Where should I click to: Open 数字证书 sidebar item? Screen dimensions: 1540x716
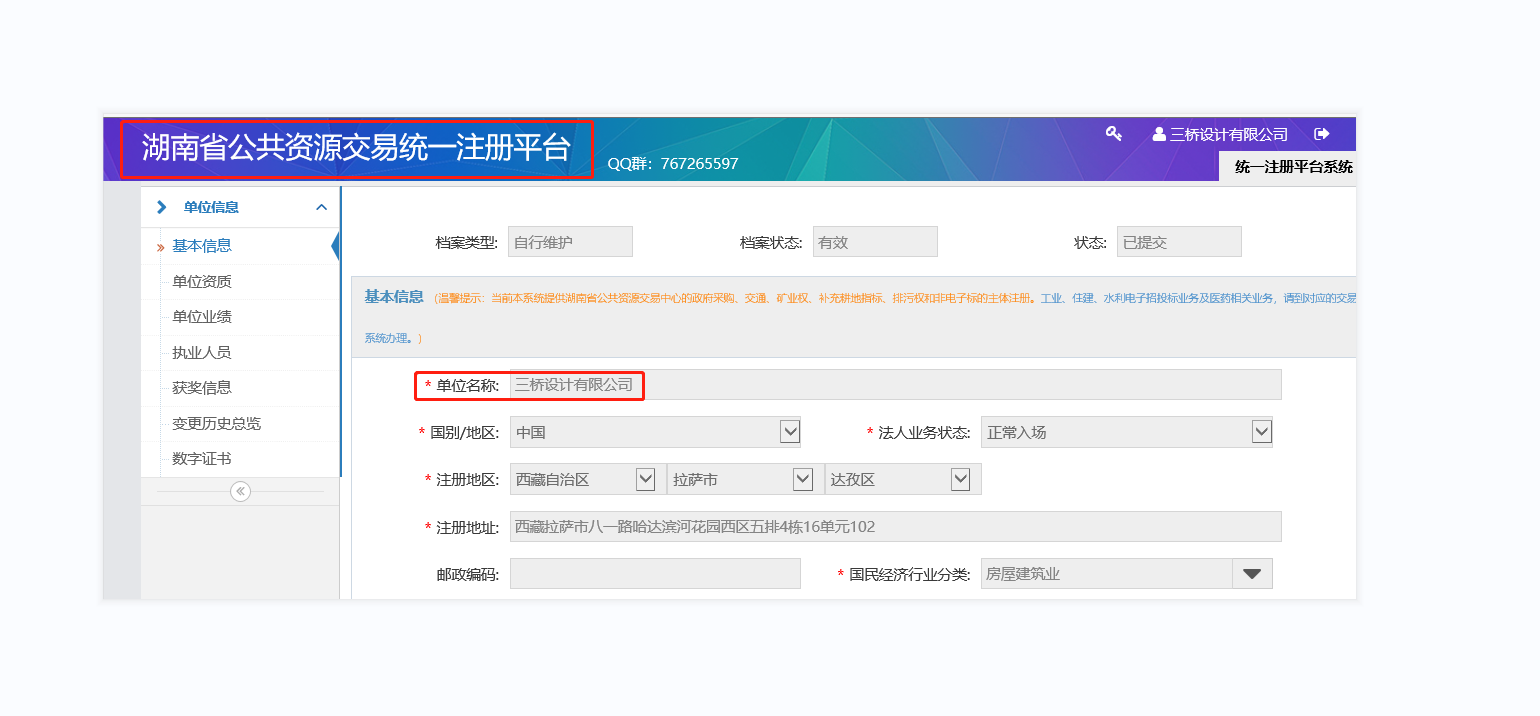[202, 459]
